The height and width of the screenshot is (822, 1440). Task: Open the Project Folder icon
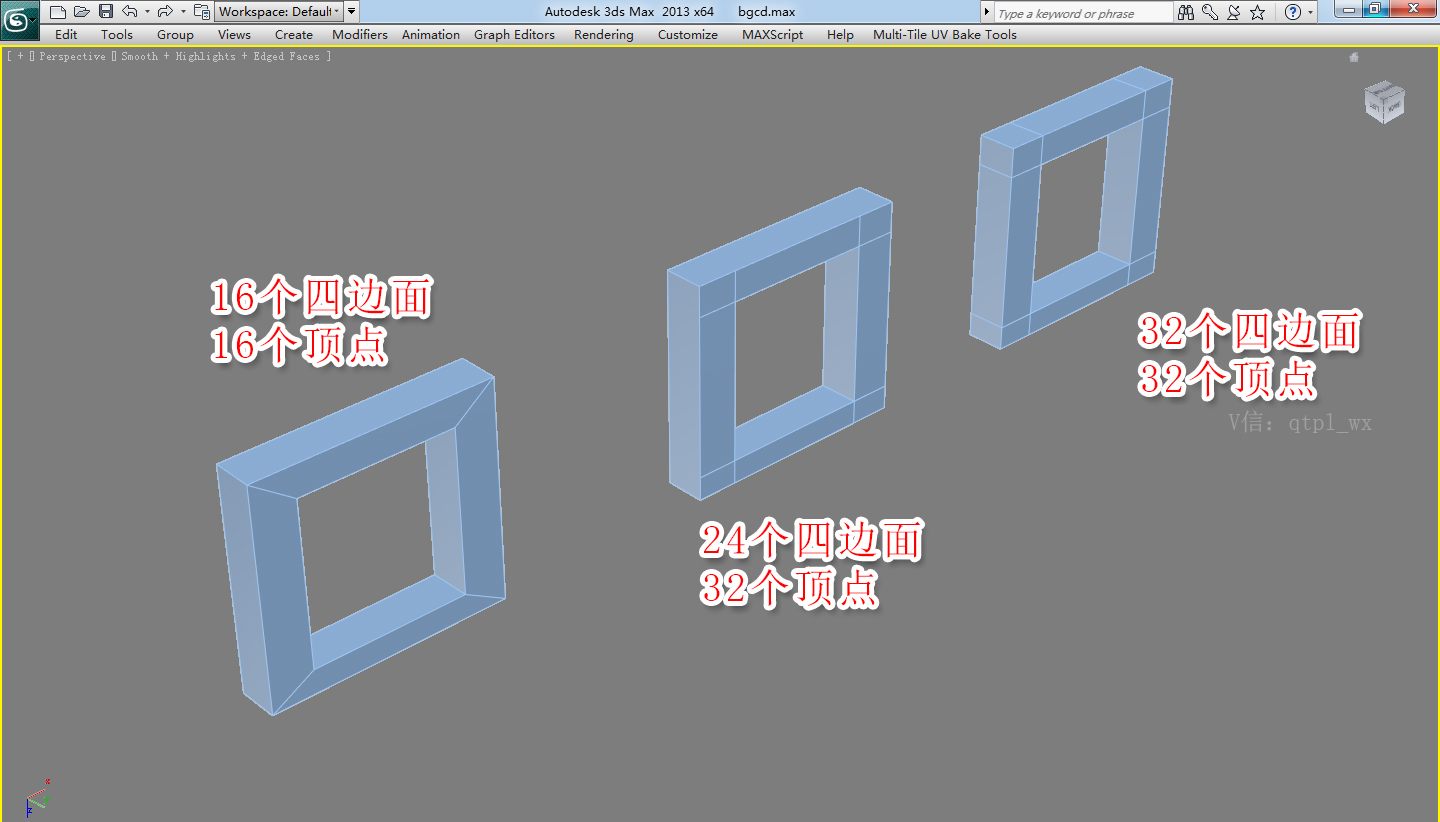click(201, 11)
